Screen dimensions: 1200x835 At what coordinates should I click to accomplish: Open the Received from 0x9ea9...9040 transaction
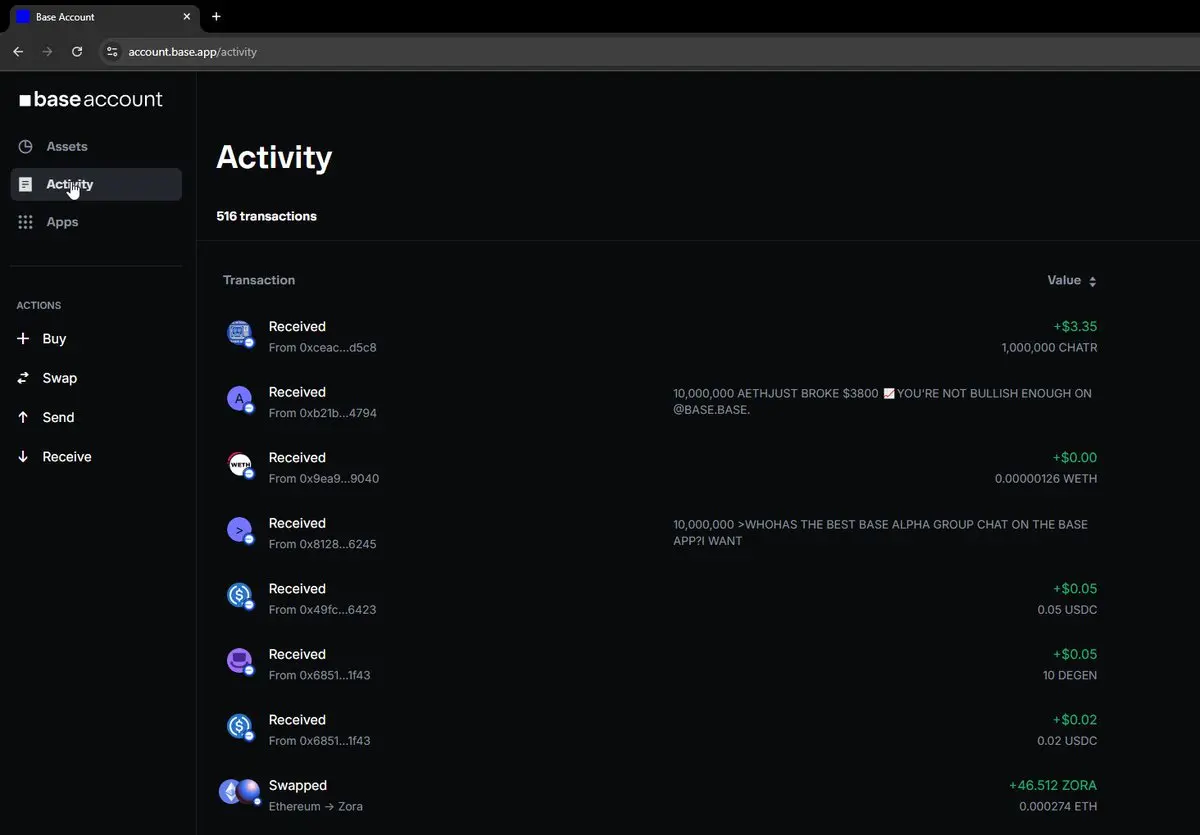click(660, 468)
